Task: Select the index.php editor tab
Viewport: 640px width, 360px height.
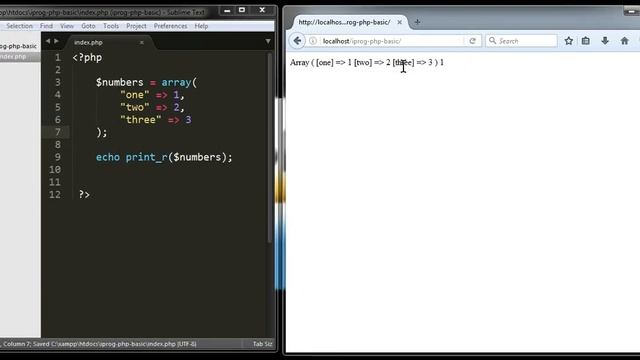Action: point(108,42)
